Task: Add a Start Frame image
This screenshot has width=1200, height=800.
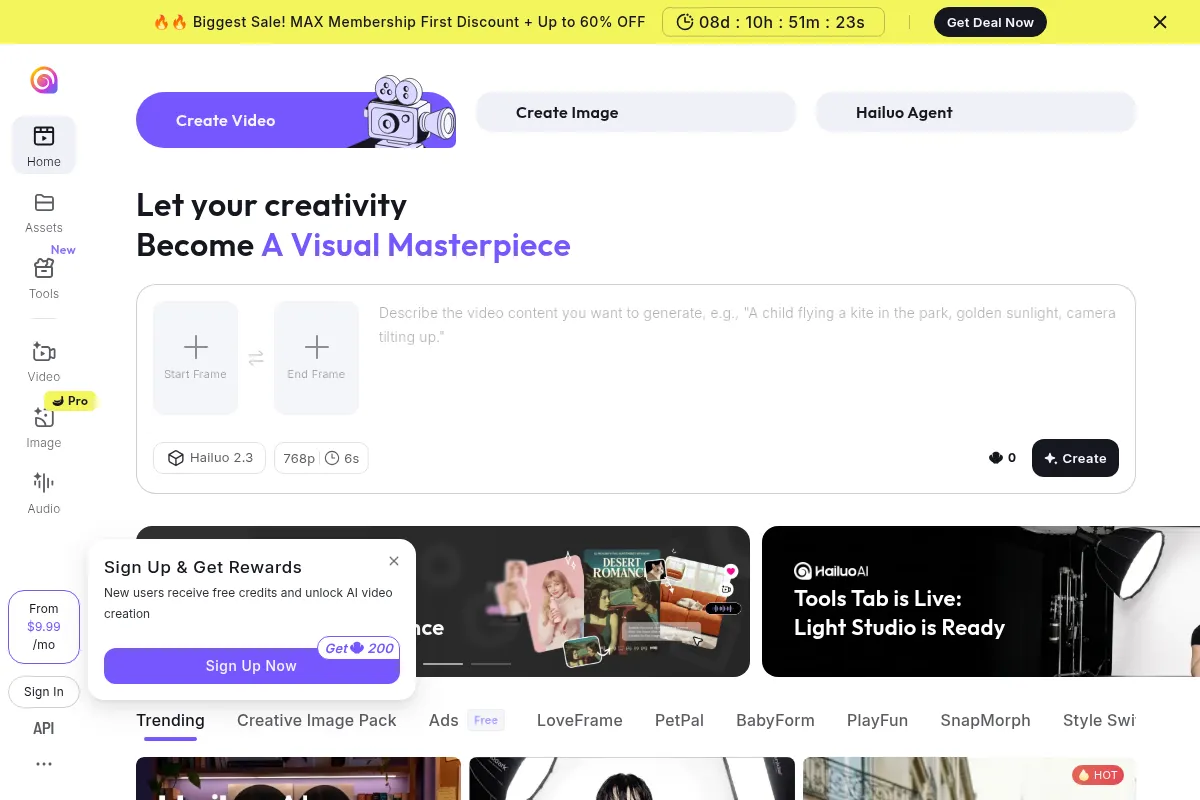Action: coord(196,358)
